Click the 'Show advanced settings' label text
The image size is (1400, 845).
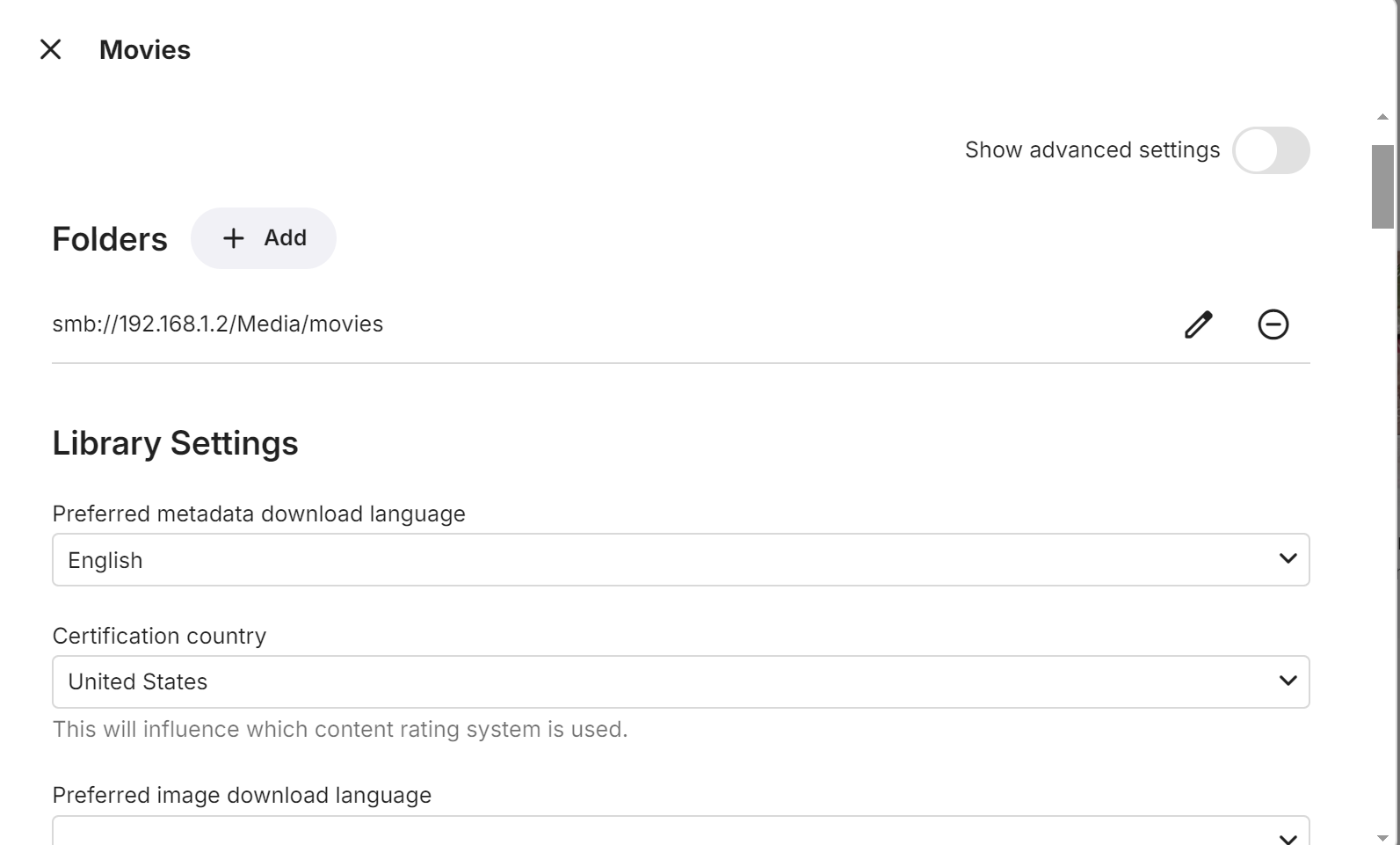(1092, 150)
